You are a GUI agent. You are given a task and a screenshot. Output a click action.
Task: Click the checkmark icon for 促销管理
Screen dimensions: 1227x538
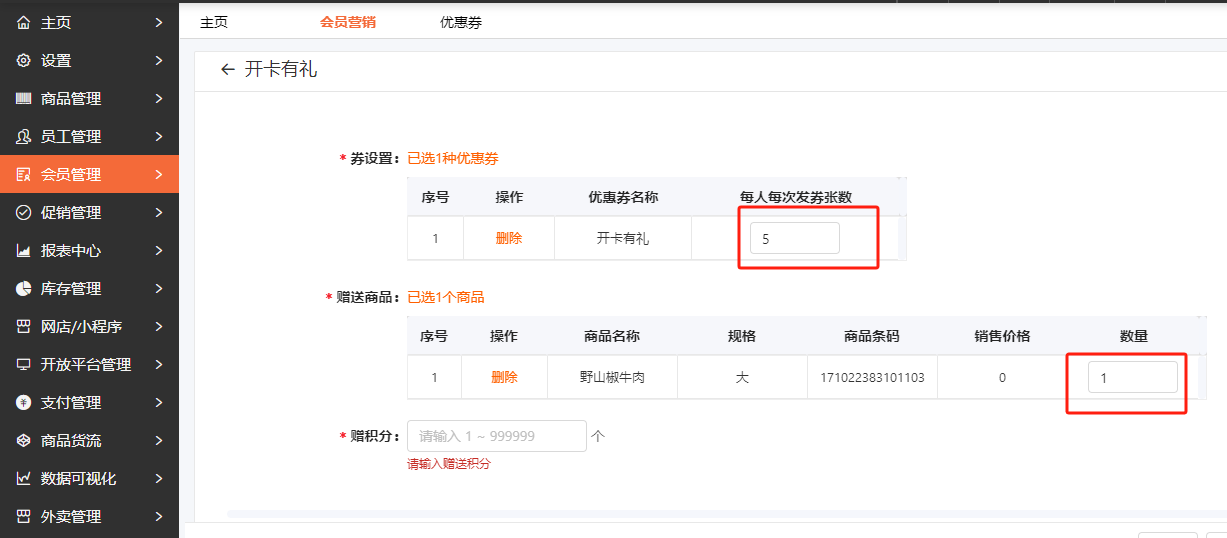(x=24, y=213)
